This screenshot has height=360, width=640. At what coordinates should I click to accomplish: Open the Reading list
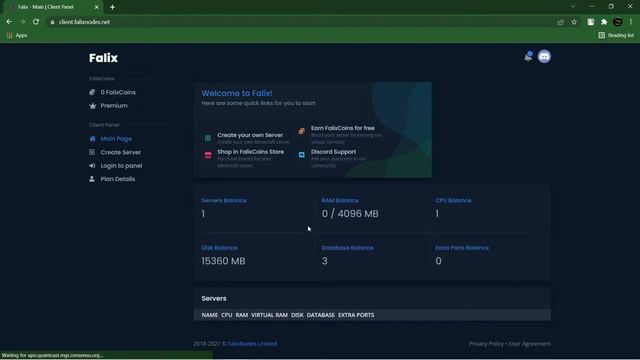tap(616, 36)
